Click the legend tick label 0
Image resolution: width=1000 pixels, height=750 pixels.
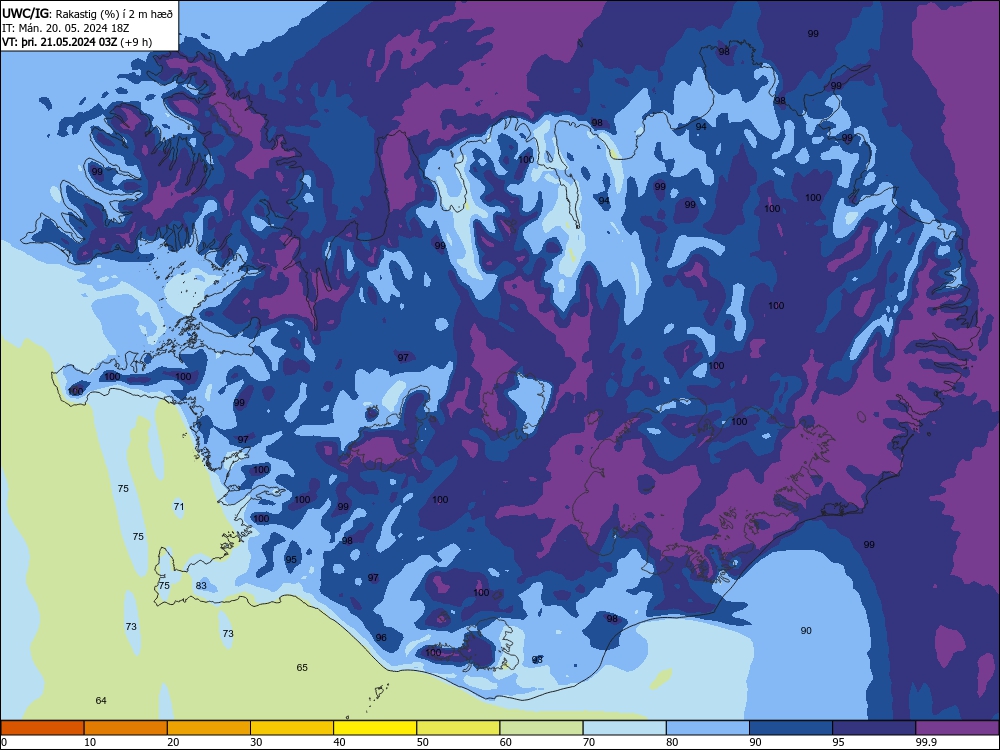click(x=4, y=742)
